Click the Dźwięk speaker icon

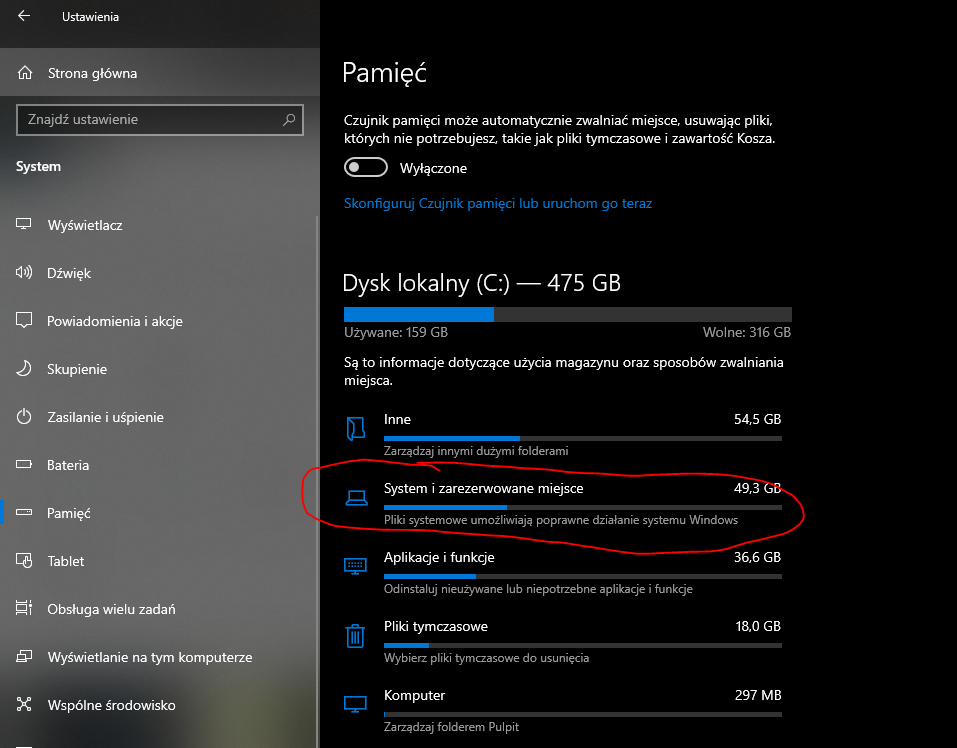[x=24, y=272]
